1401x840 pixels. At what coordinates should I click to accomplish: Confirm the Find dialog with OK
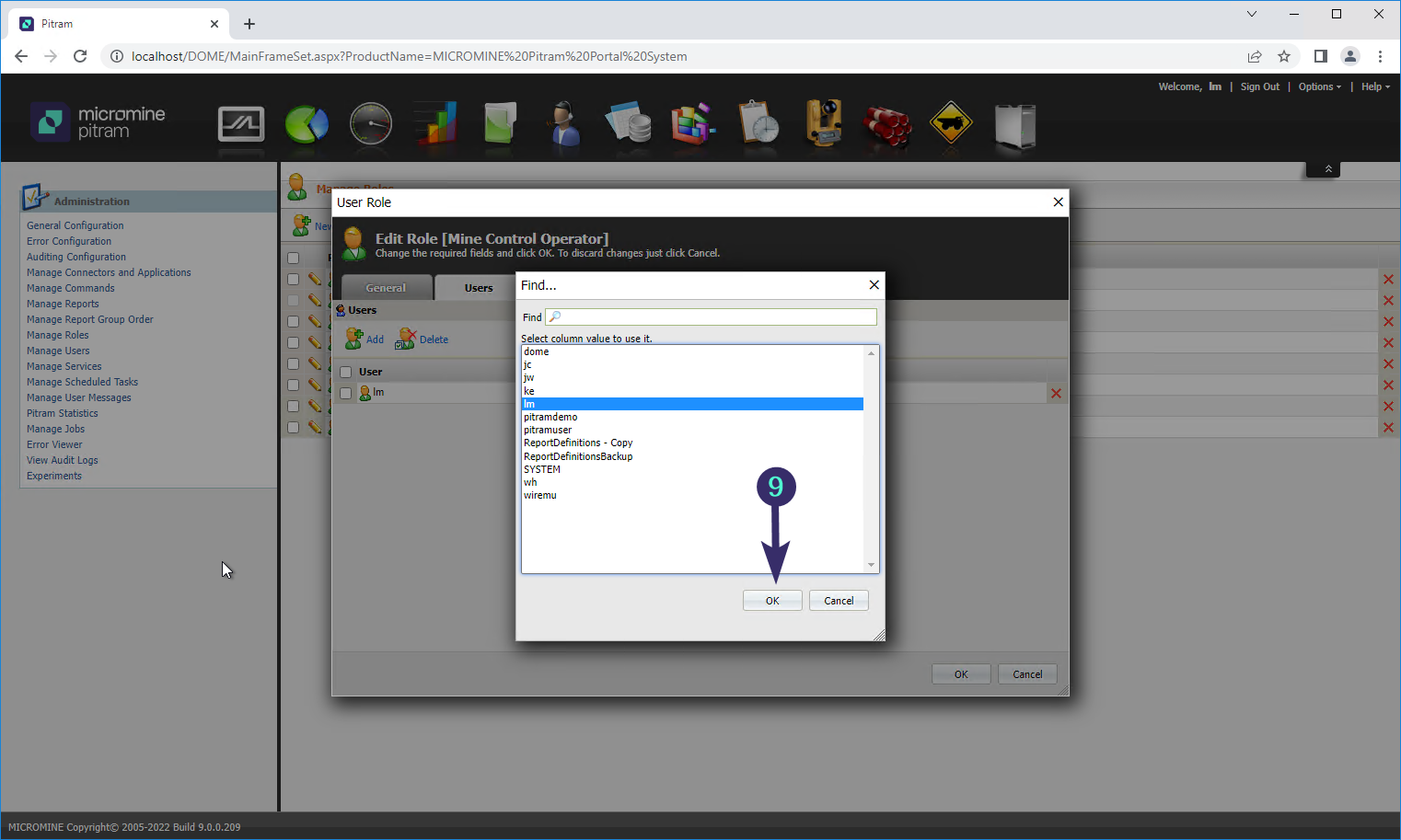click(x=772, y=600)
